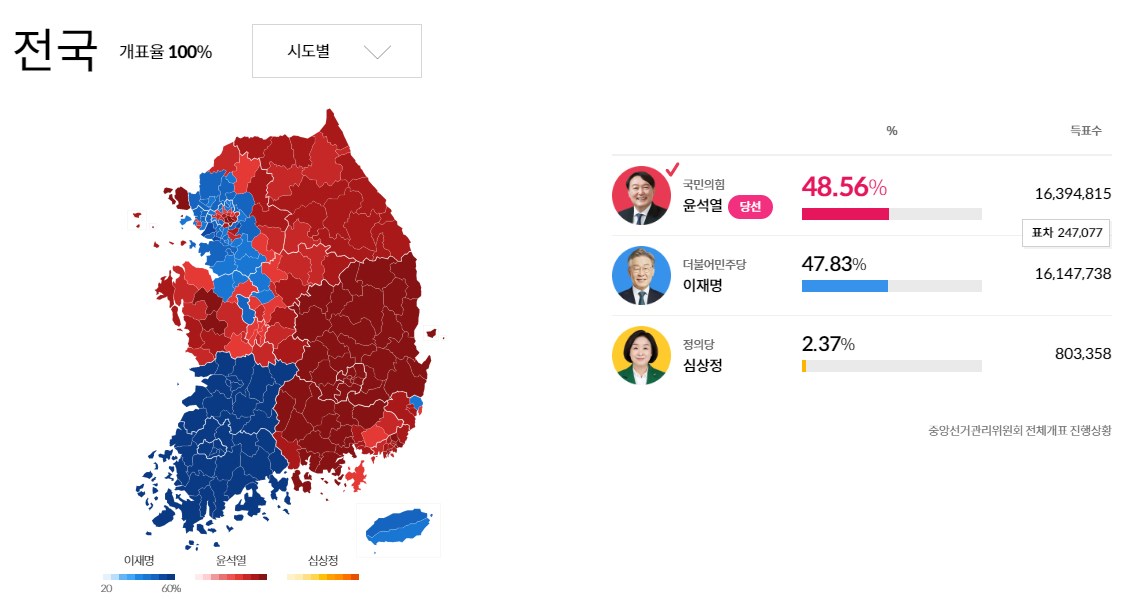Click the yellow 2.37% vote share bar
The image size is (1137, 615).
[804, 366]
